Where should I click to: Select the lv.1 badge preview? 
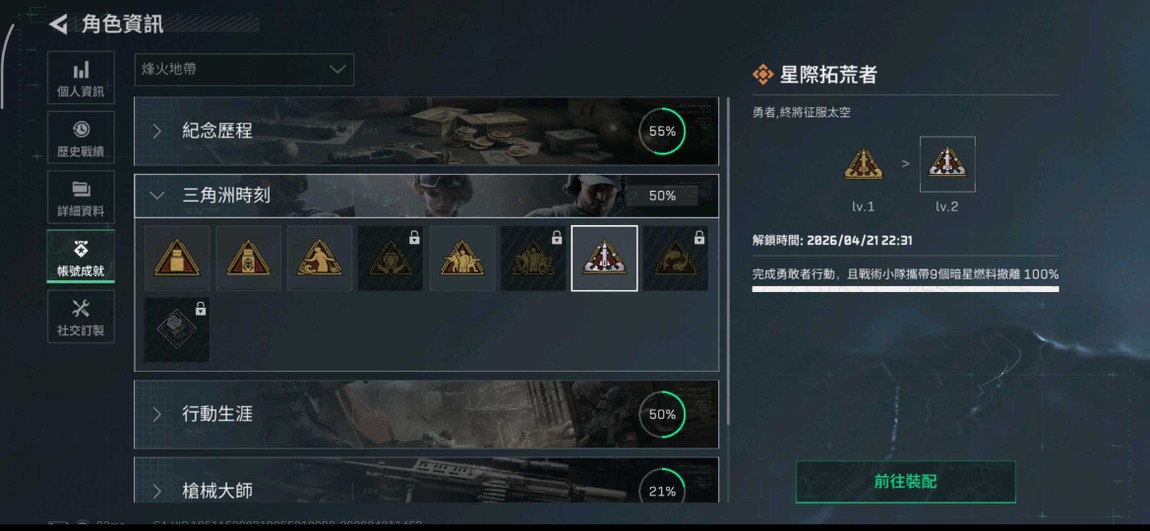863,164
